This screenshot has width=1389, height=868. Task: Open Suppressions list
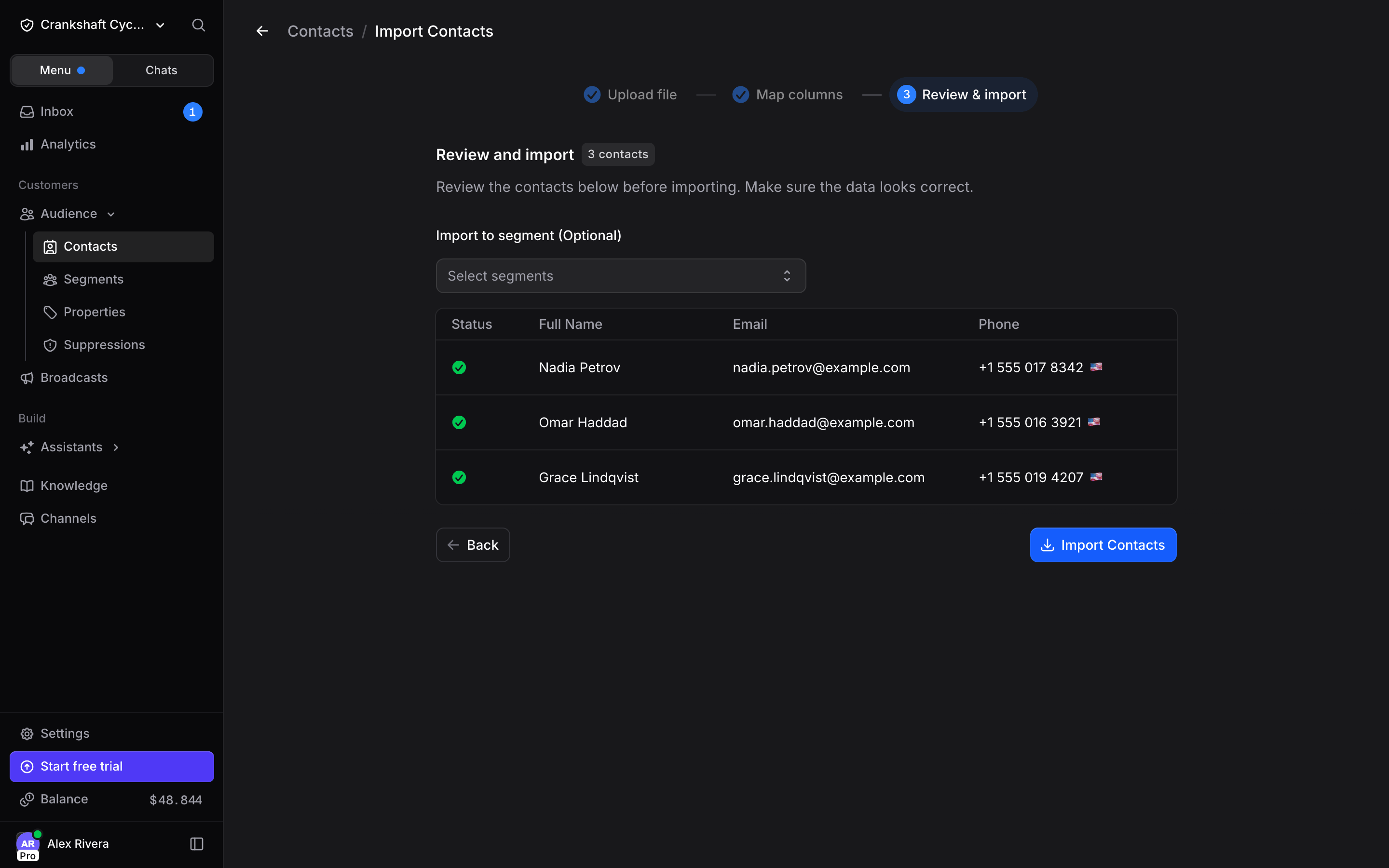(123, 344)
